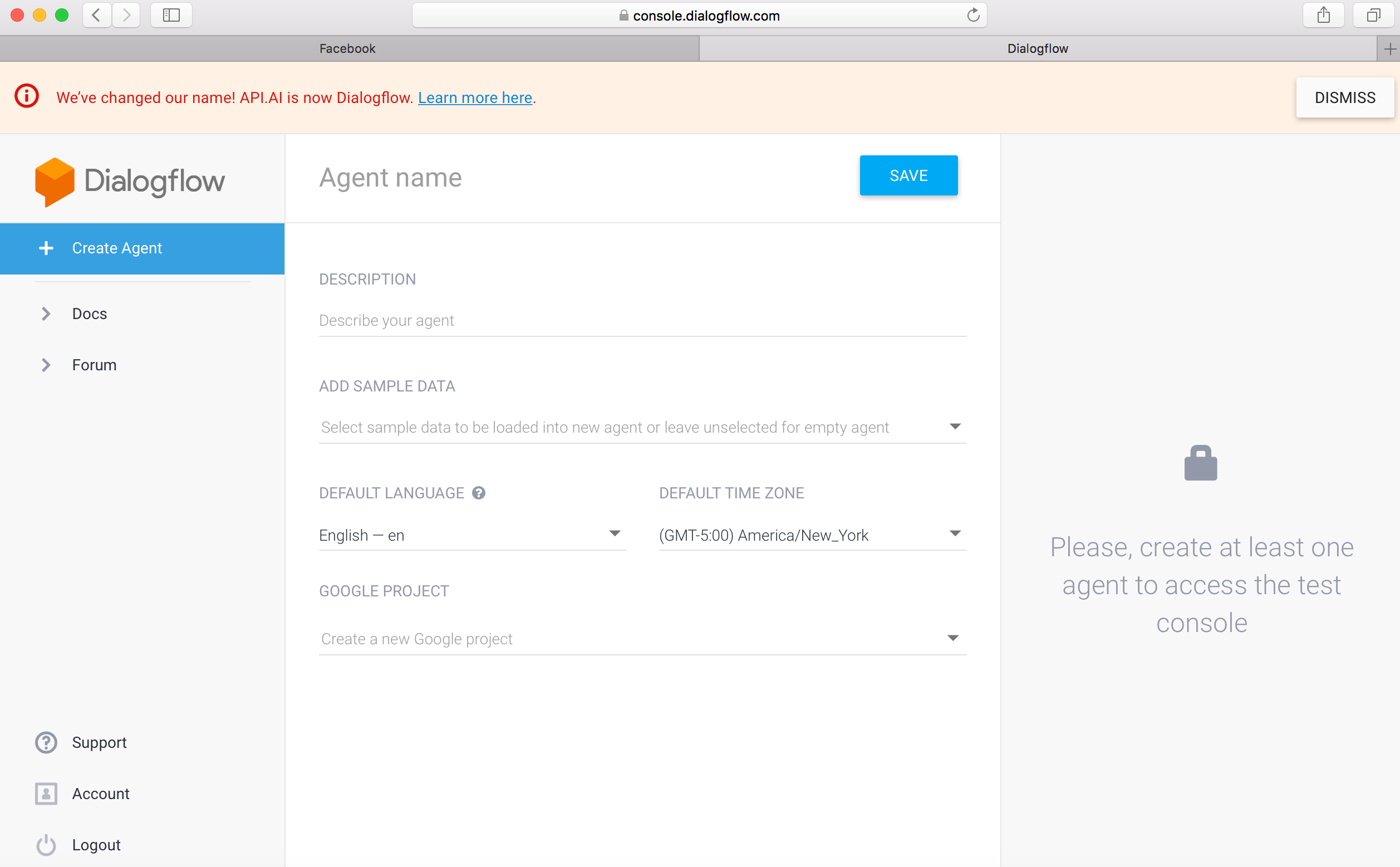Click the Account person icon
The height and width of the screenshot is (867, 1400).
tap(46, 793)
